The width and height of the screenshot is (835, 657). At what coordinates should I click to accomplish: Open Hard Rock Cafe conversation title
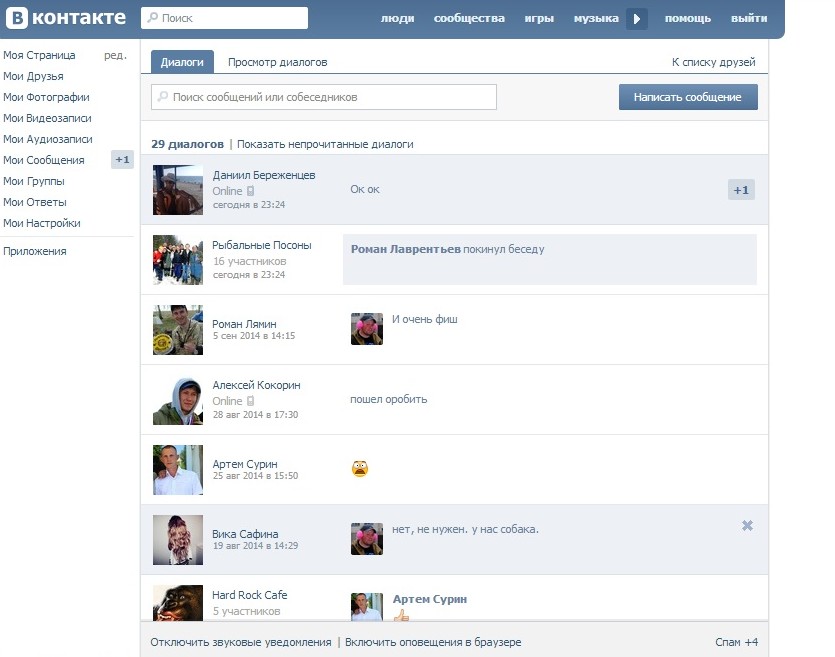[x=249, y=595]
